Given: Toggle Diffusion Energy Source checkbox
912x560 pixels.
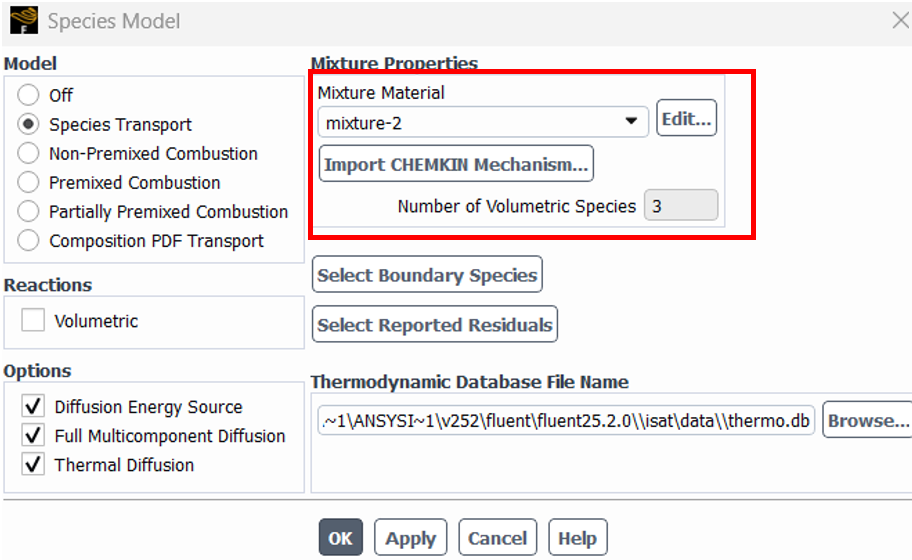Looking at the screenshot, I should [33, 406].
